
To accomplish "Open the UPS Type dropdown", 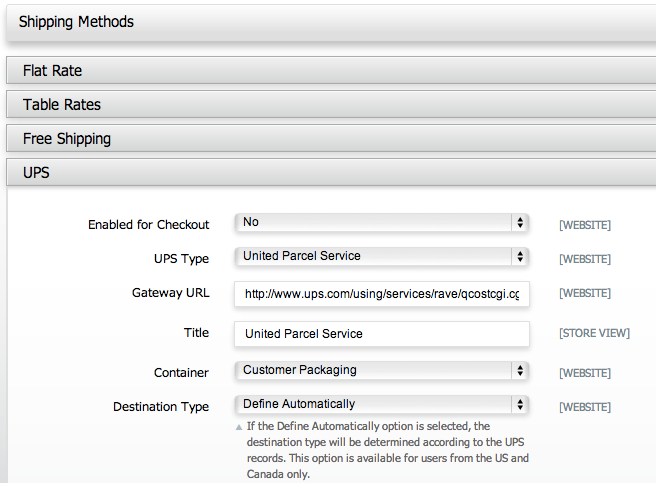I will click(x=382, y=256).
